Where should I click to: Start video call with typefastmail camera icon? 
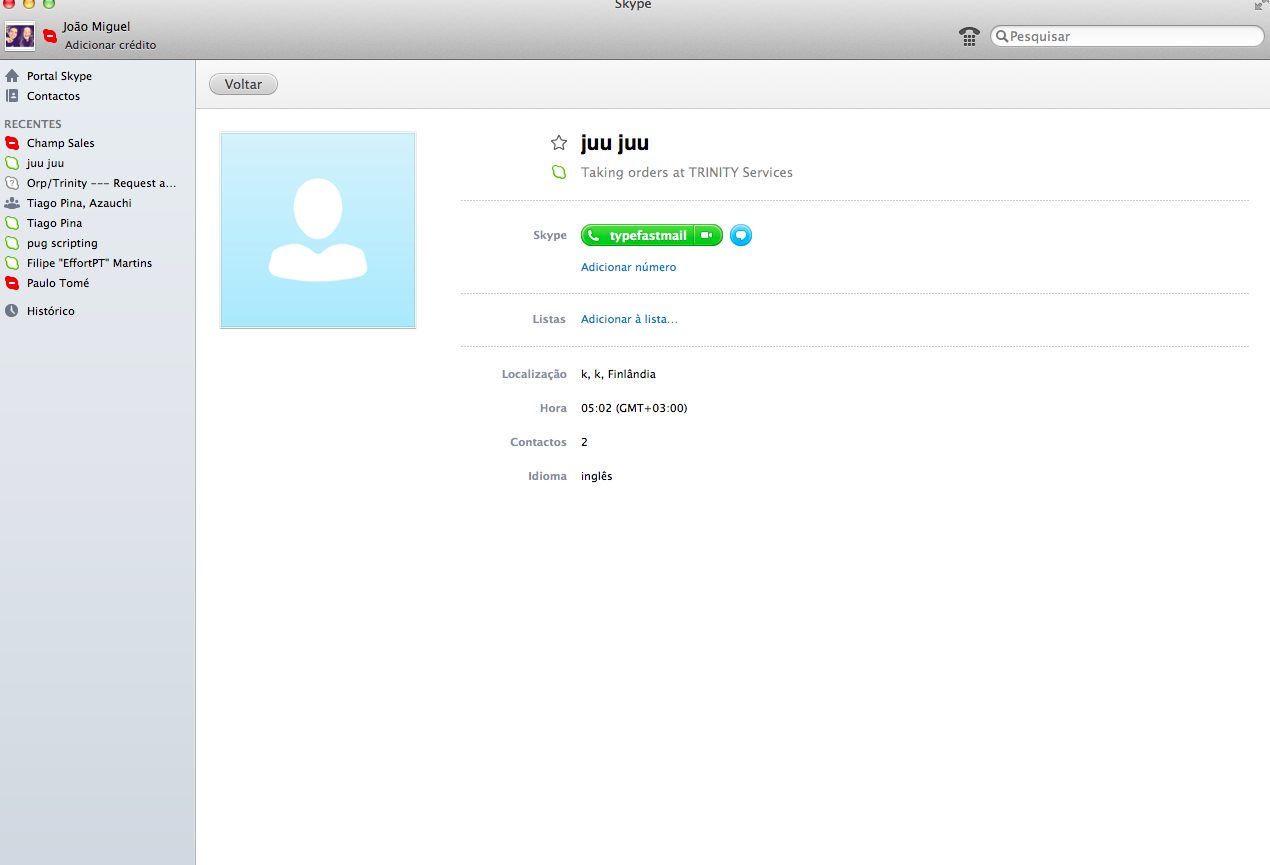coord(708,236)
